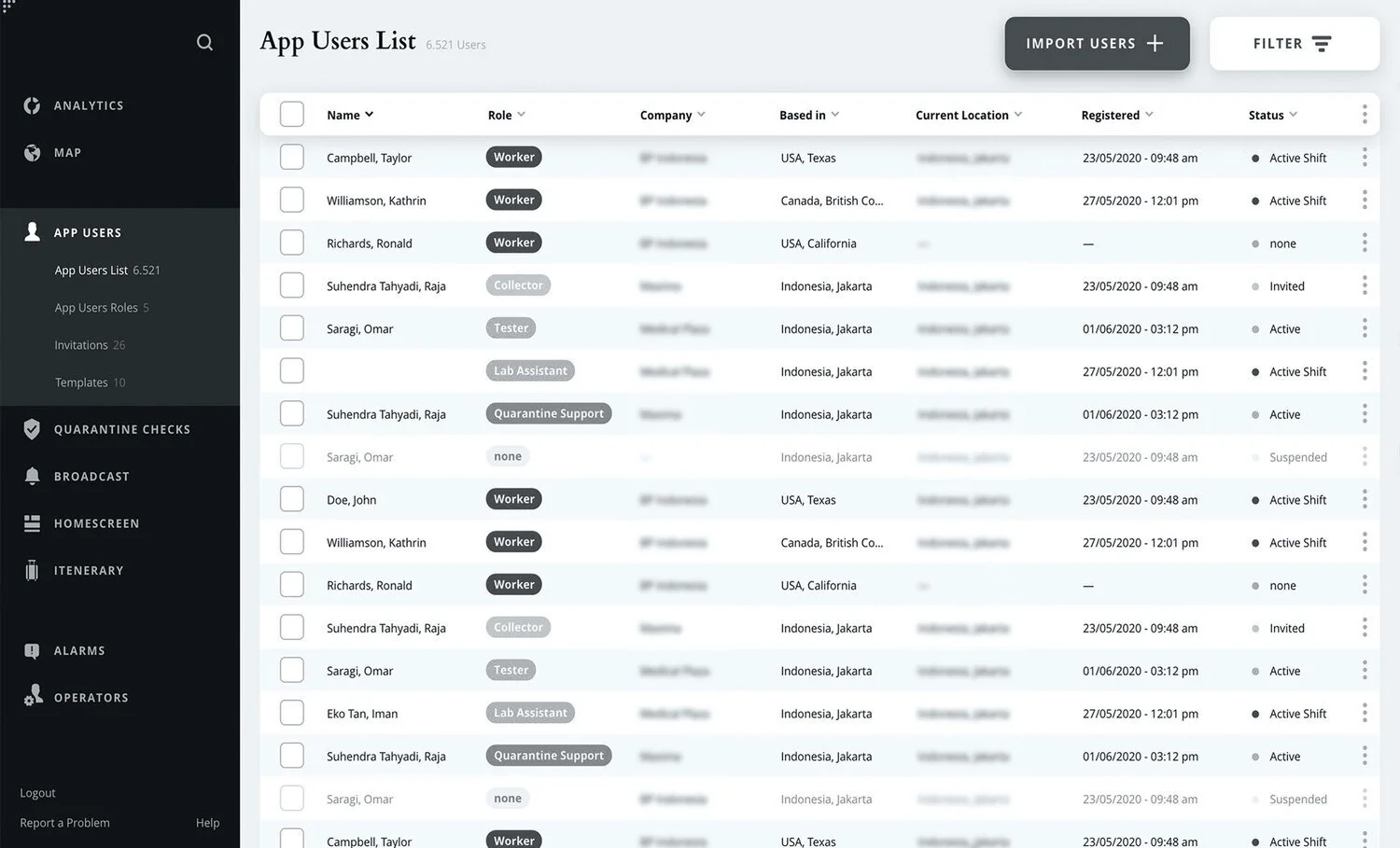The image size is (1400, 848).
Task: Click the Quarantine Checks shield icon
Action: [x=32, y=429]
